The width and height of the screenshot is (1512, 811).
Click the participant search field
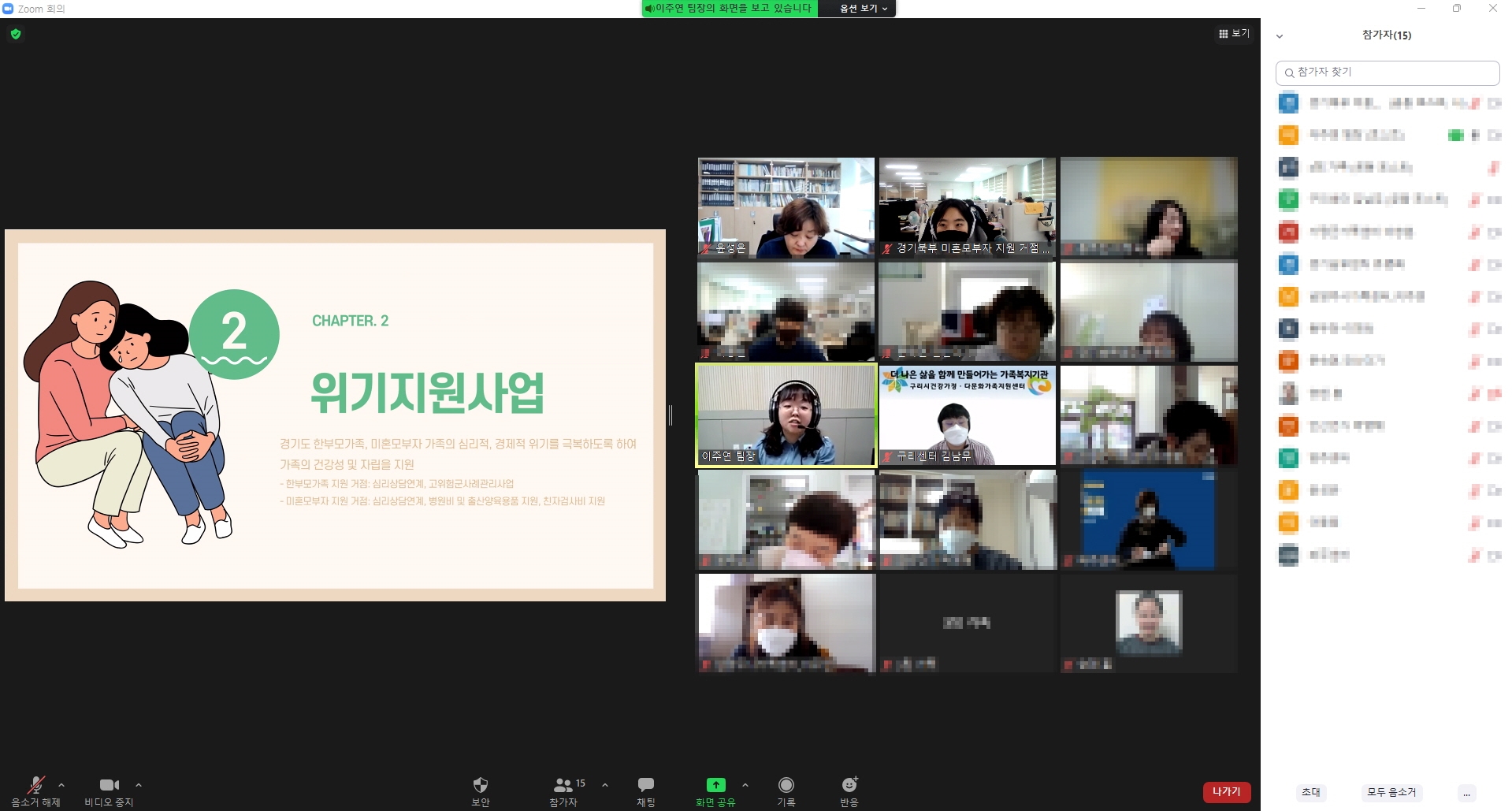point(1388,73)
